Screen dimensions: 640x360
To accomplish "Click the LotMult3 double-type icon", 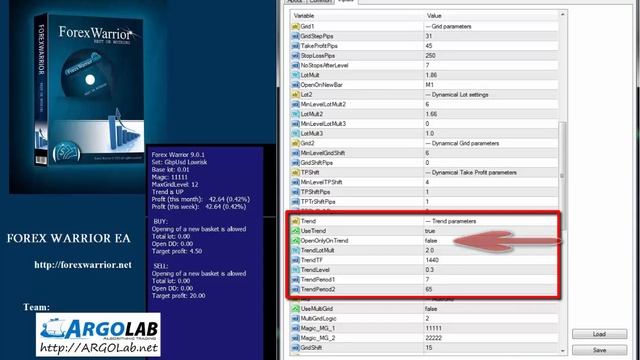I will coord(295,133).
